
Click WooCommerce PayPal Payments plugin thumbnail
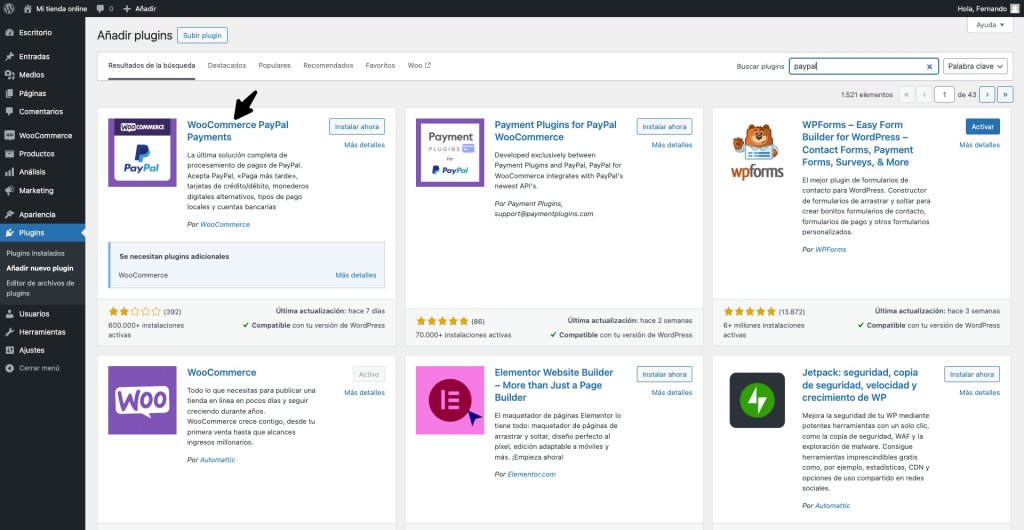click(142, 153)
